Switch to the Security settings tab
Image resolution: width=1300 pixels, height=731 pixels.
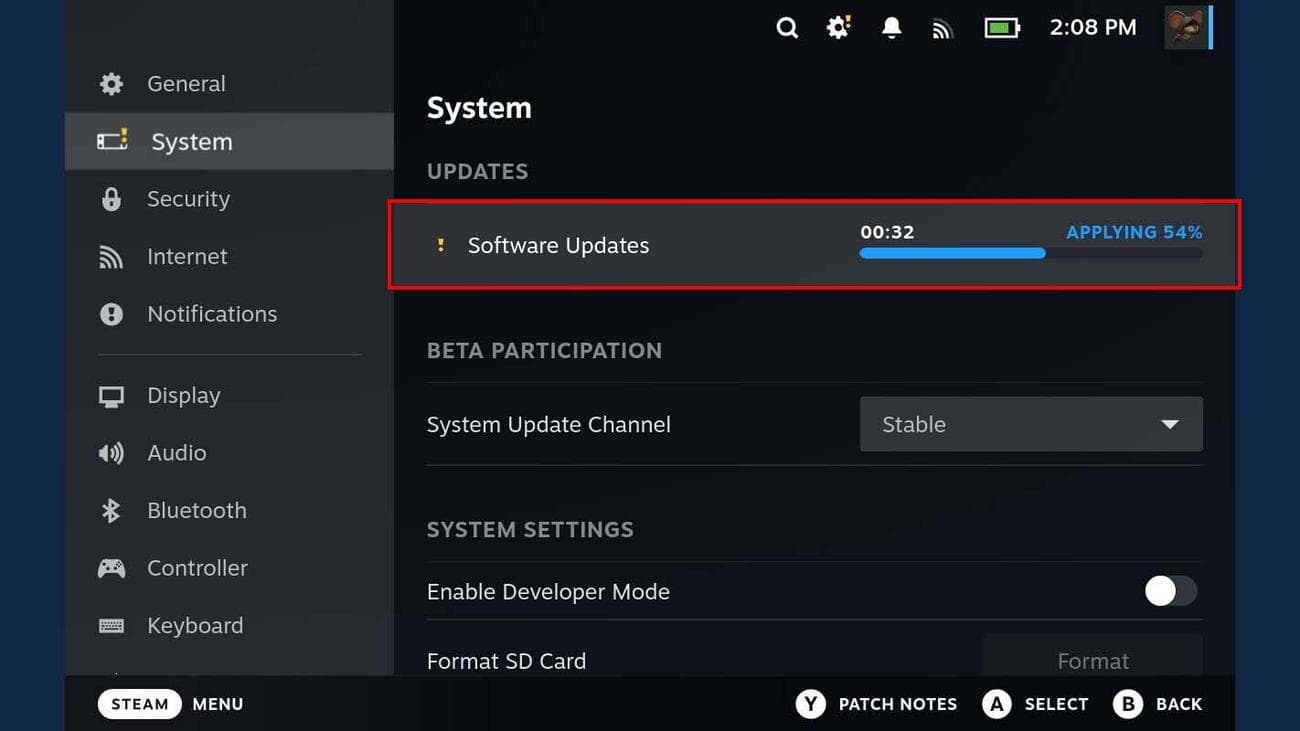[x=187, y=199]
